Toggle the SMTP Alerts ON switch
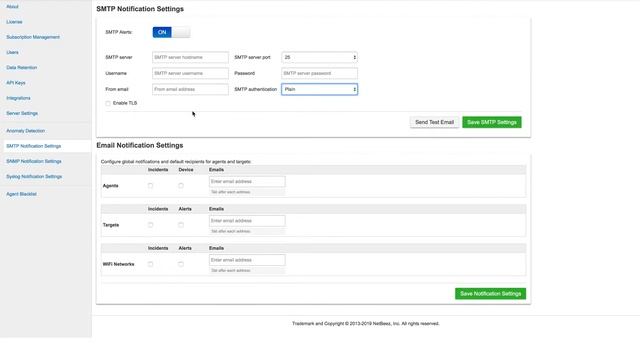Viewport: 640px width, 360px height. (171, 32)
